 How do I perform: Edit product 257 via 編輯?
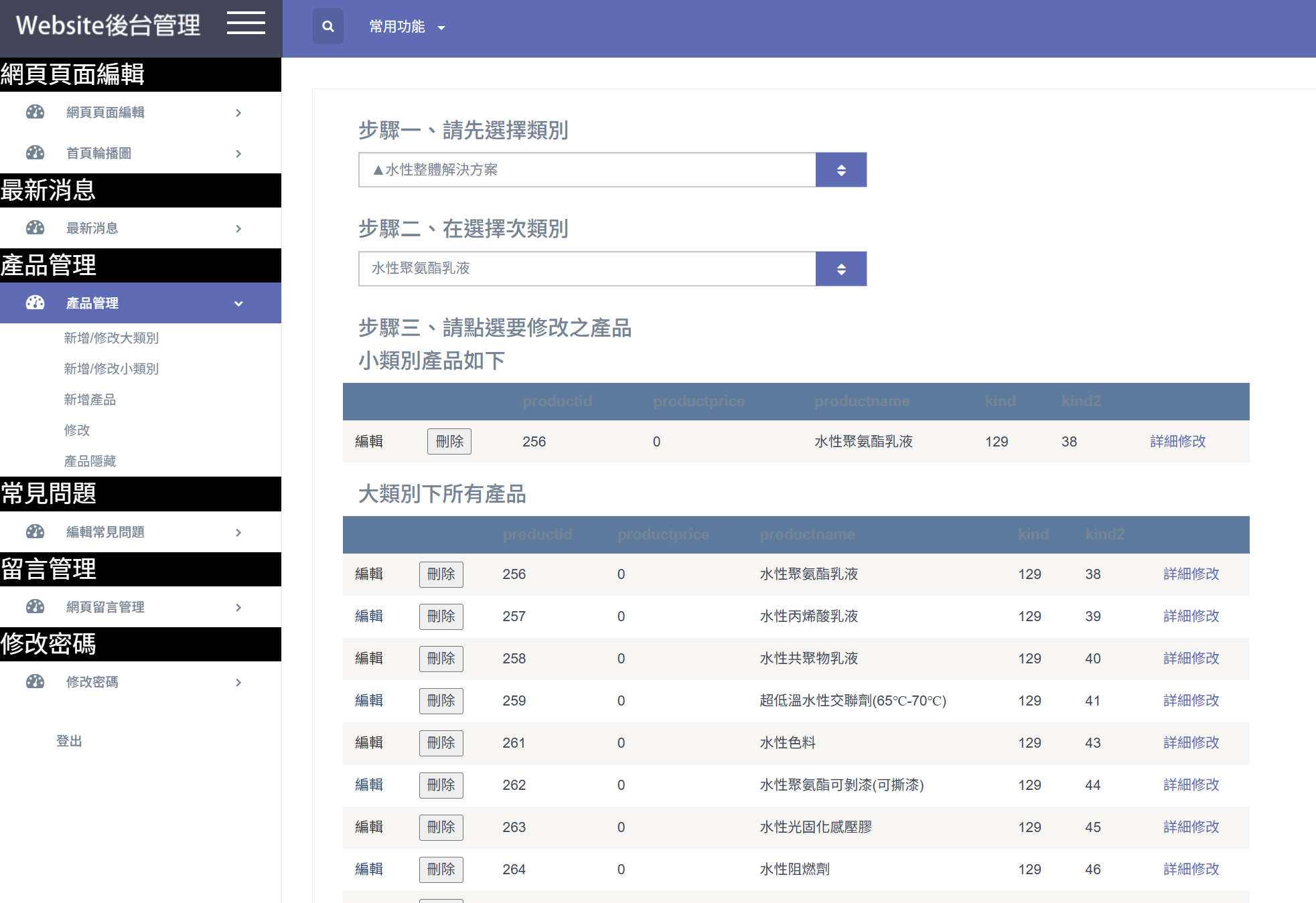(x=369, y=616)
